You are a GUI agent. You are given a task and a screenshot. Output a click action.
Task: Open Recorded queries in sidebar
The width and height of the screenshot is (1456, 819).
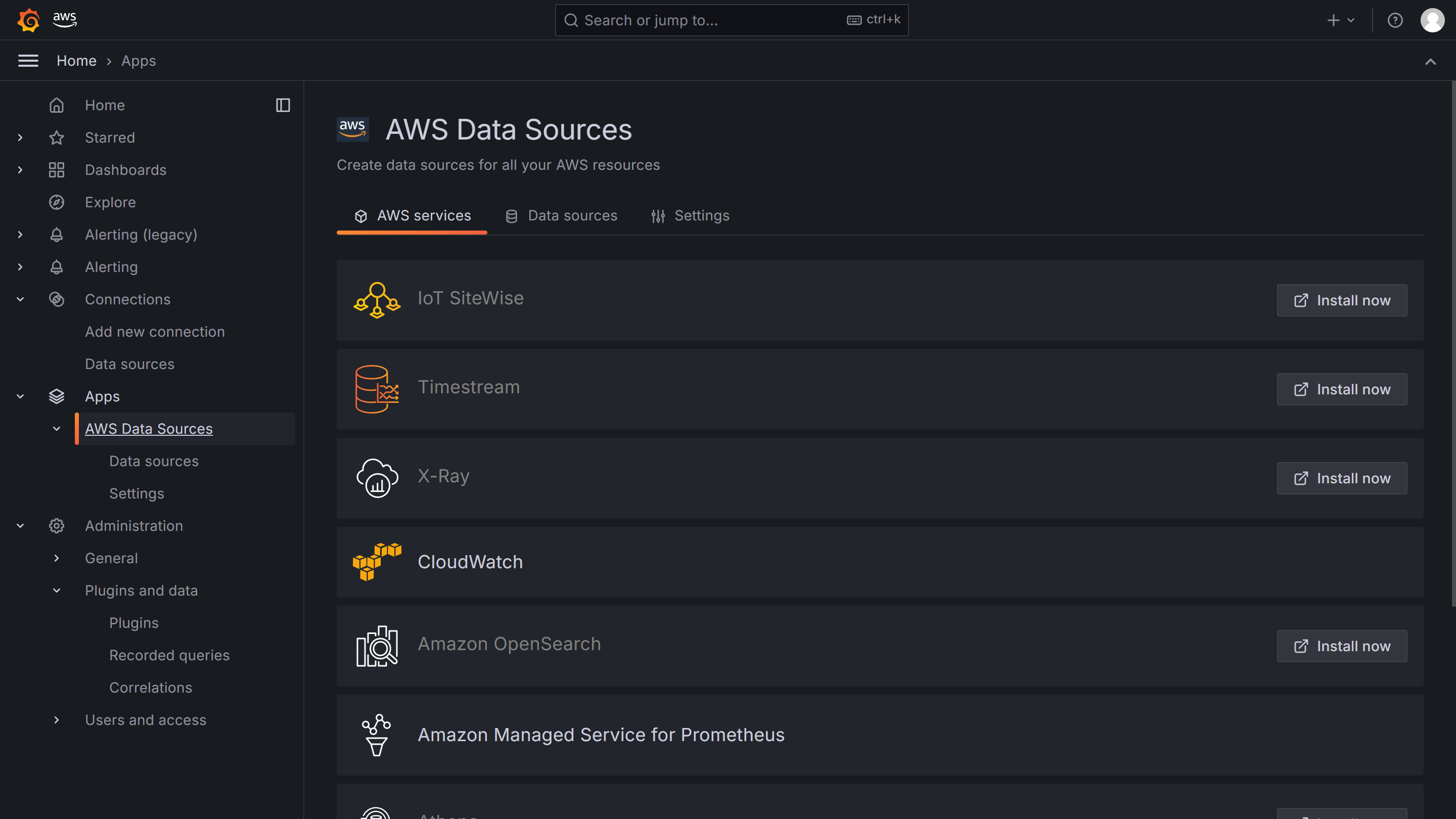(x=169, y=655)
